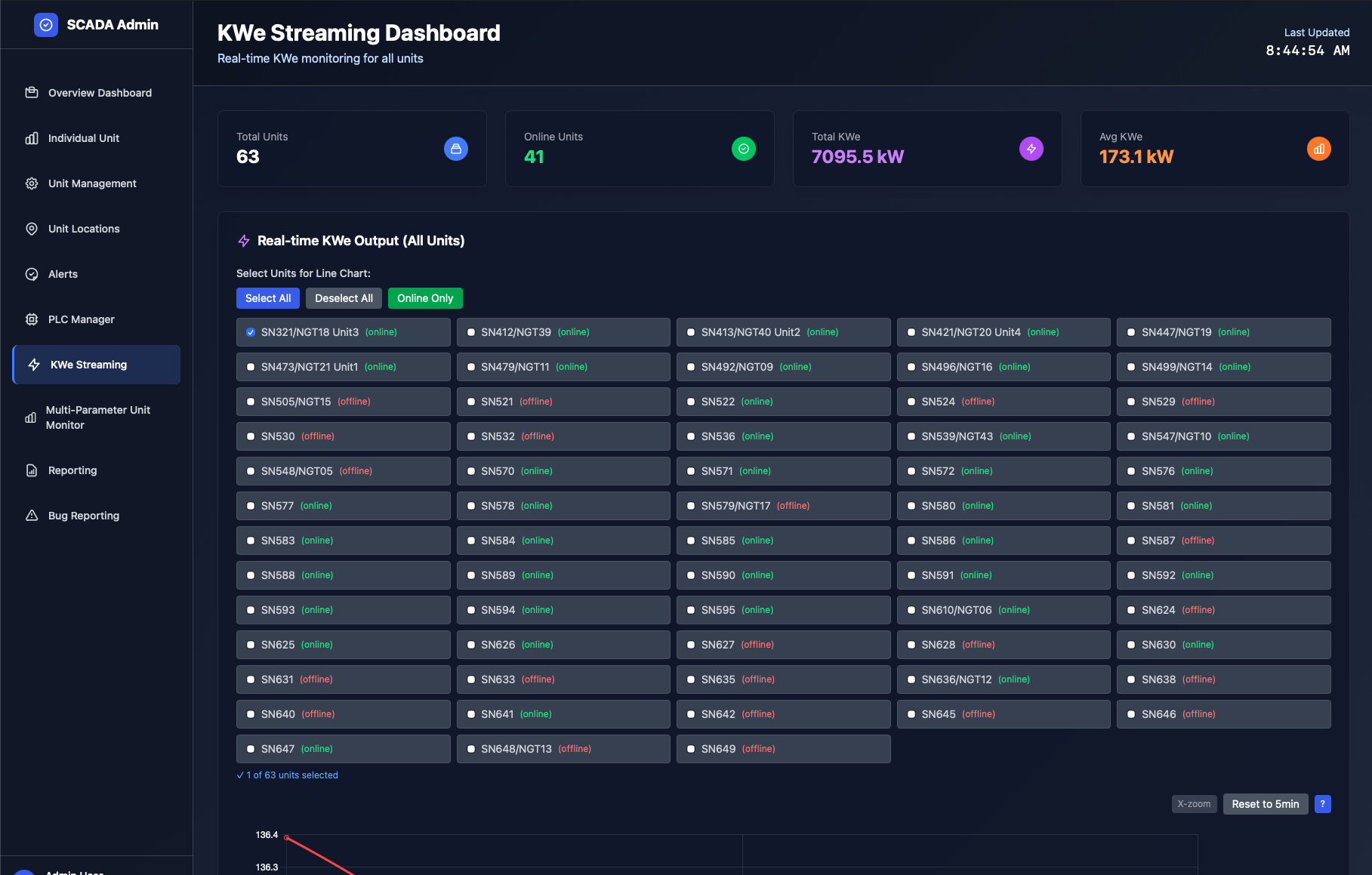Viewport: 1372px width, 875px height.
Task: Click the Alerts check-circle icon
Action: (32, 274)
